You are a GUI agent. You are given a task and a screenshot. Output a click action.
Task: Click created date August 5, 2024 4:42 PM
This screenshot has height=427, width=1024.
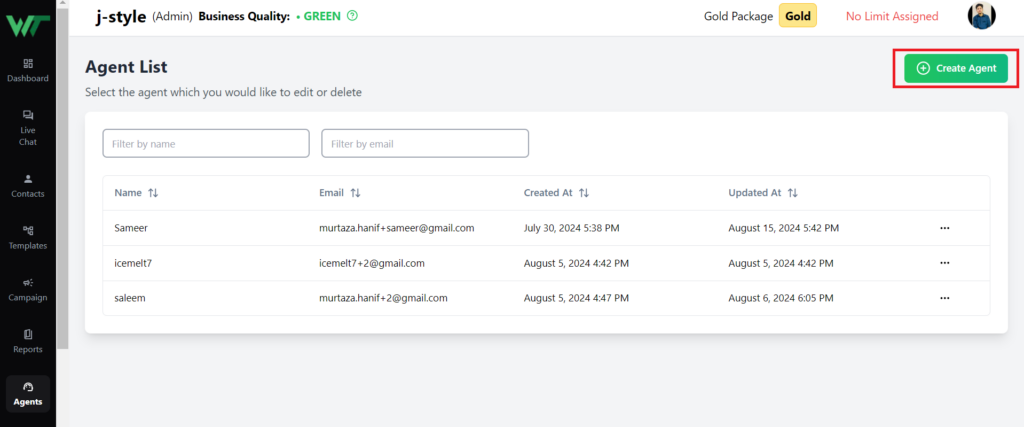(576, 263)
